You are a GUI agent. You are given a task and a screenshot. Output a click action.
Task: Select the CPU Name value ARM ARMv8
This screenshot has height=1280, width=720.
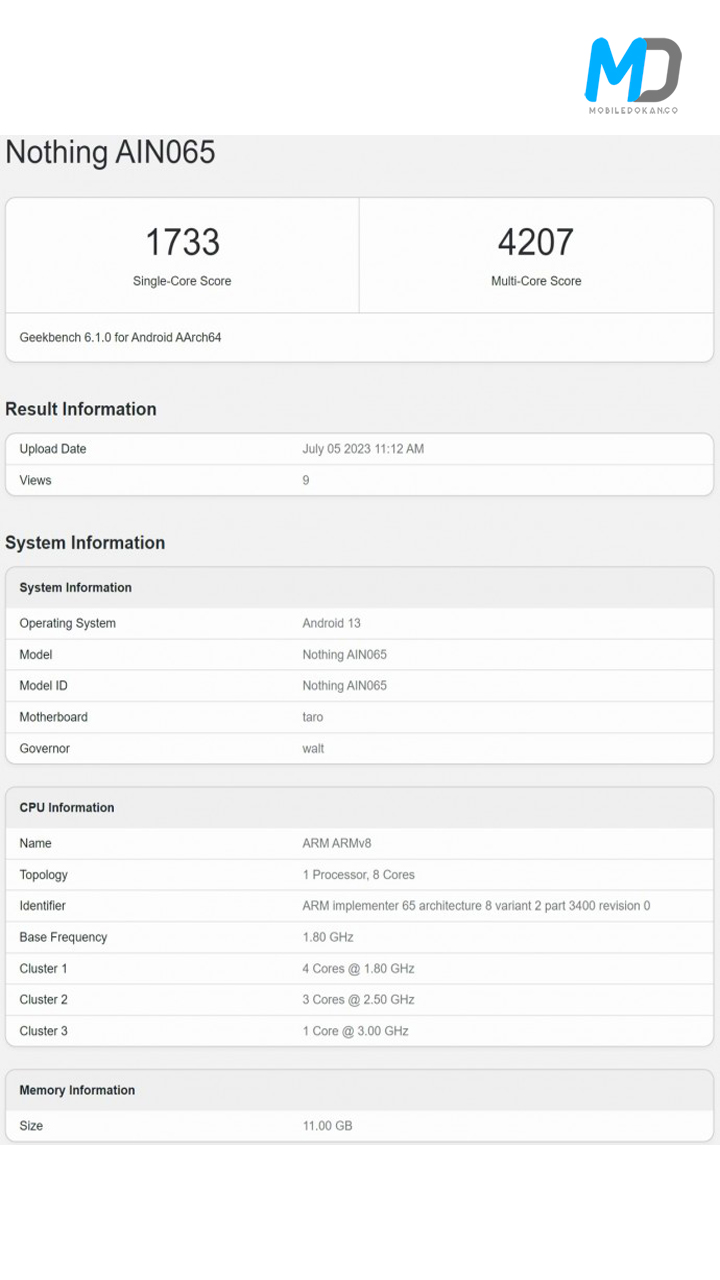337,843
